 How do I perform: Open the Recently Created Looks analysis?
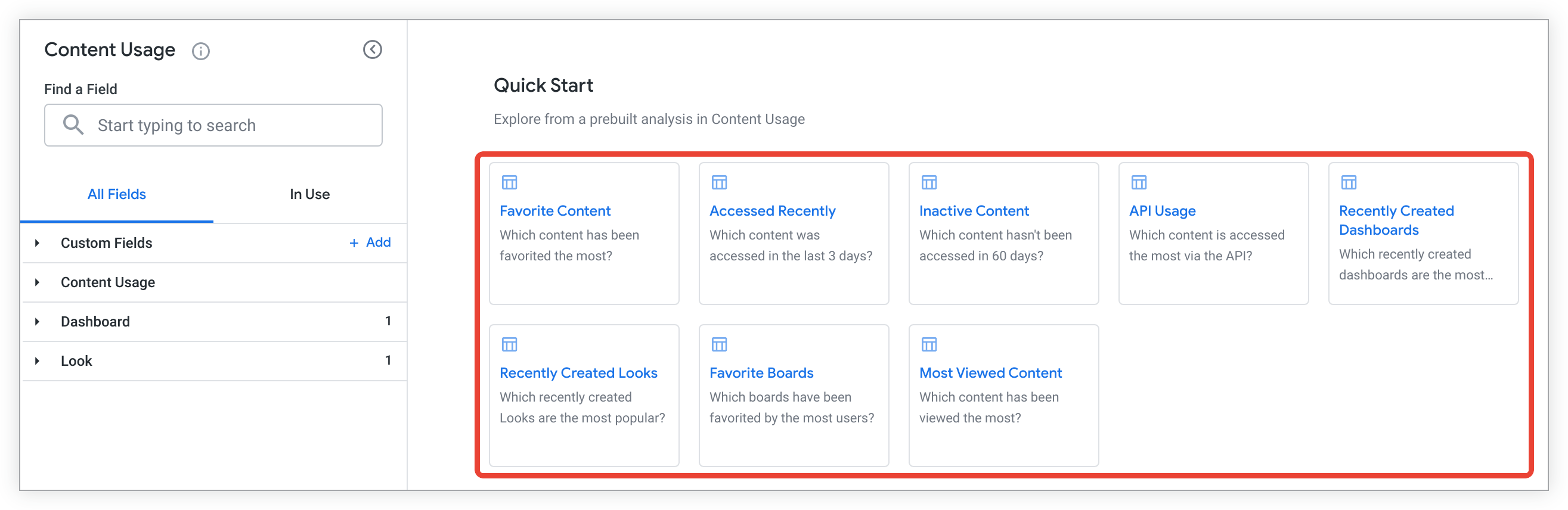578,372
